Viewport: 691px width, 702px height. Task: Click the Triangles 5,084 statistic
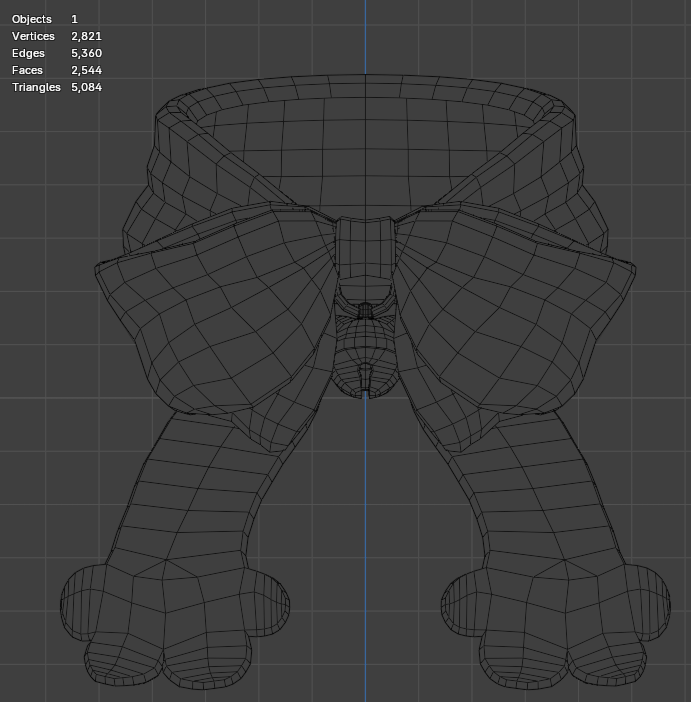coord(57,87)
